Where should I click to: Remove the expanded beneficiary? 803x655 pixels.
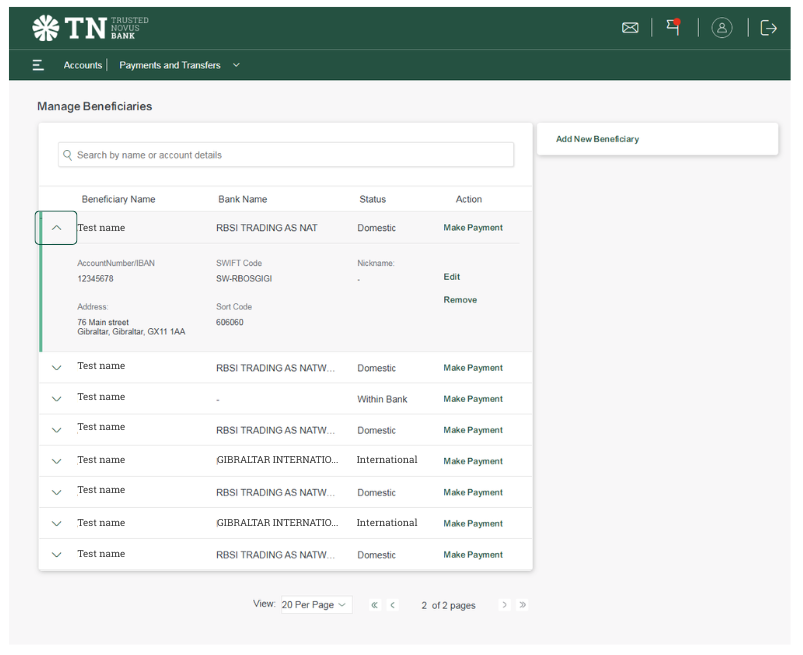(x=460, y=300)
